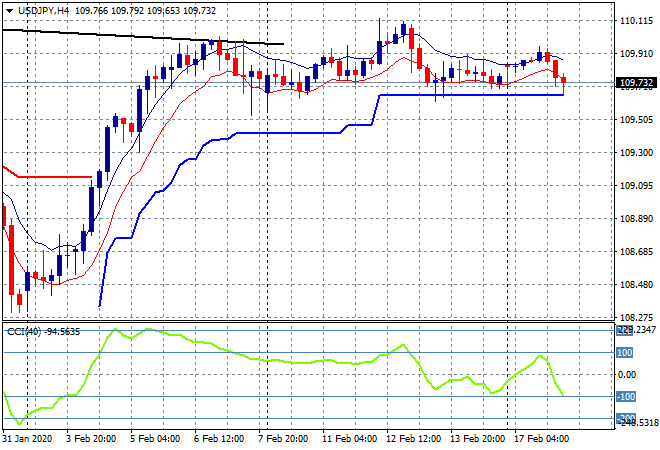Click the highlighted current price label 109.732
This screenshot has width=660, height=450.
pyautogui.click(x=636, y=83)
